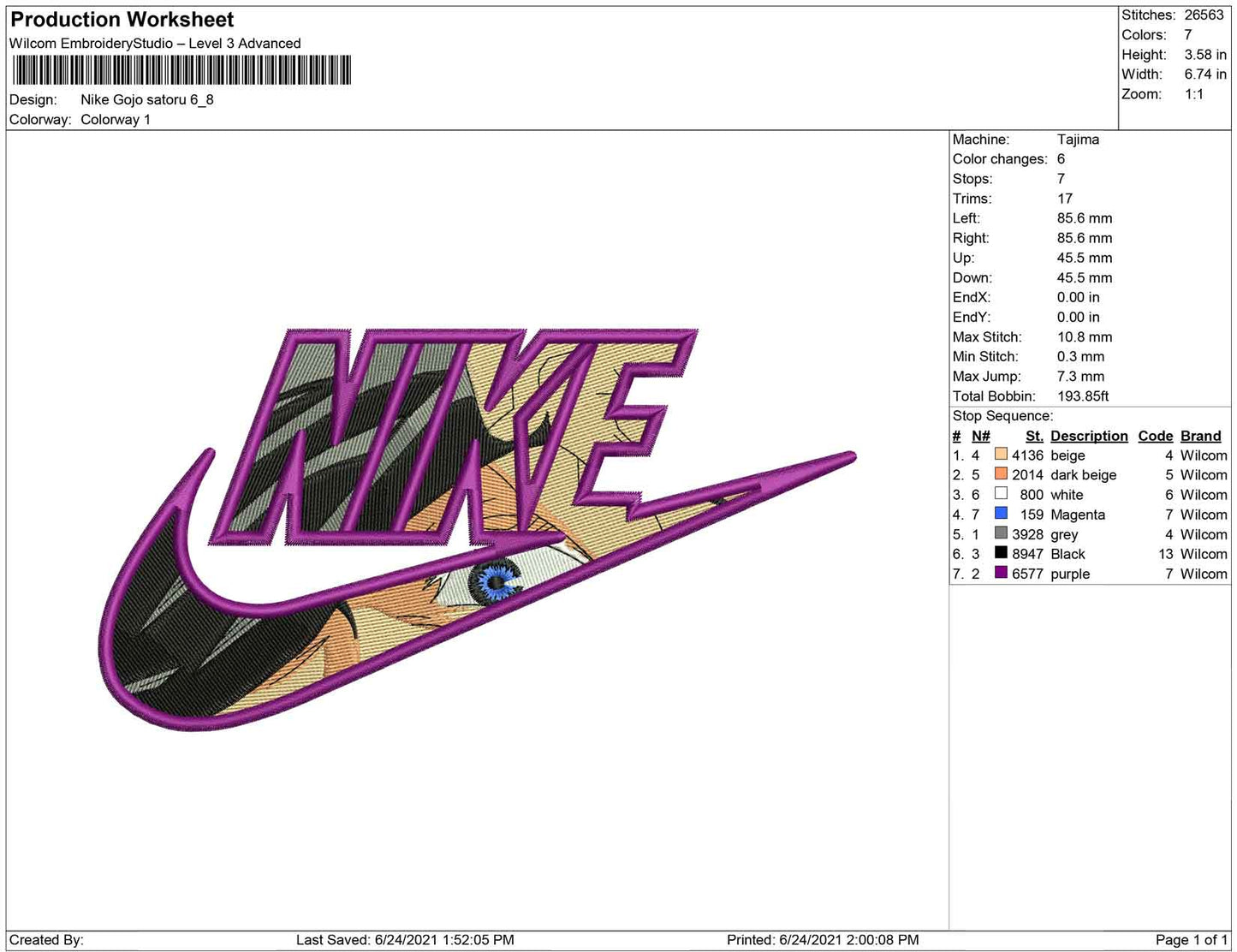The image size is (1237, 952).
Task: Select the "St." column header
Action: pyautogui.click(x=1034, y=436)
